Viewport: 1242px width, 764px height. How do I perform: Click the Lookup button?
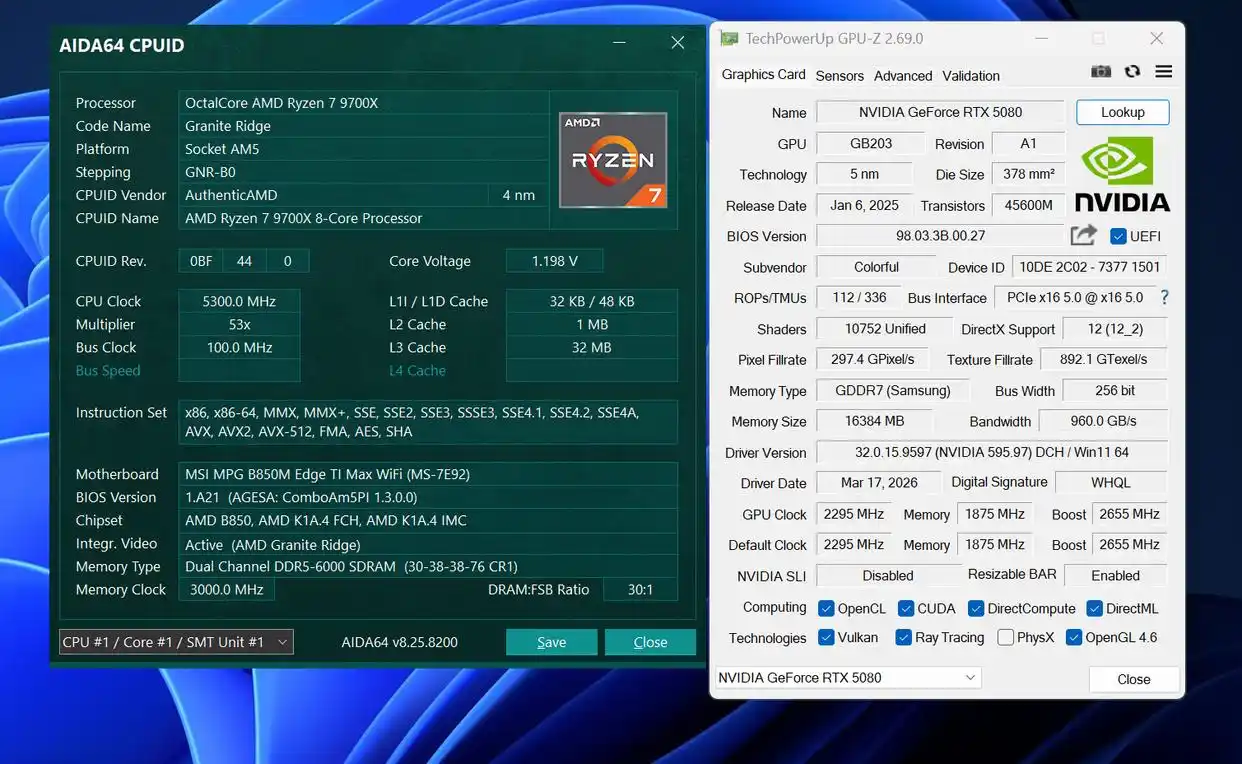pos(1121,112)
